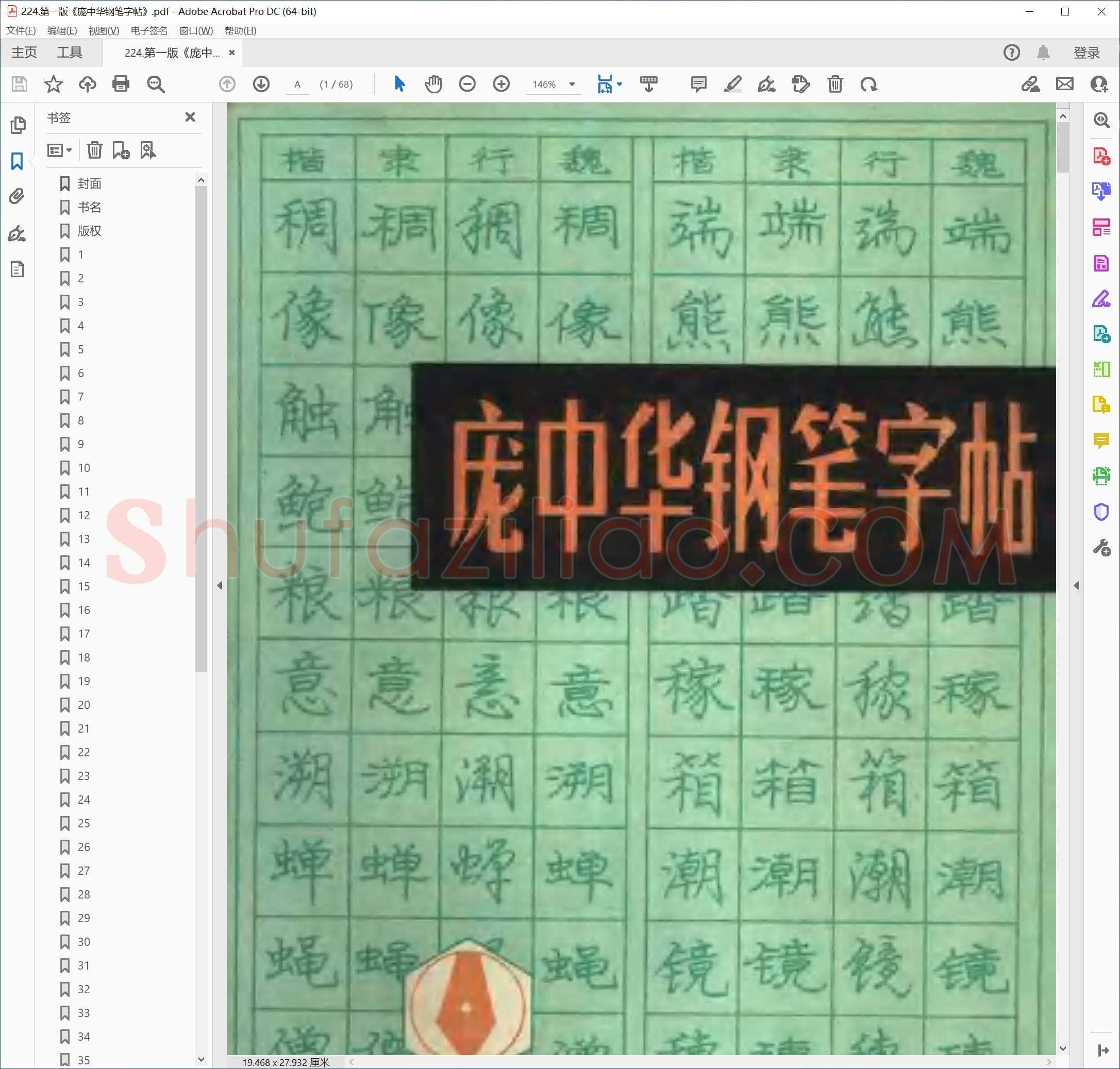Screen dimensions: 1120x1069
Task: Open notifications bell icon
Action: pos(1043,53)
